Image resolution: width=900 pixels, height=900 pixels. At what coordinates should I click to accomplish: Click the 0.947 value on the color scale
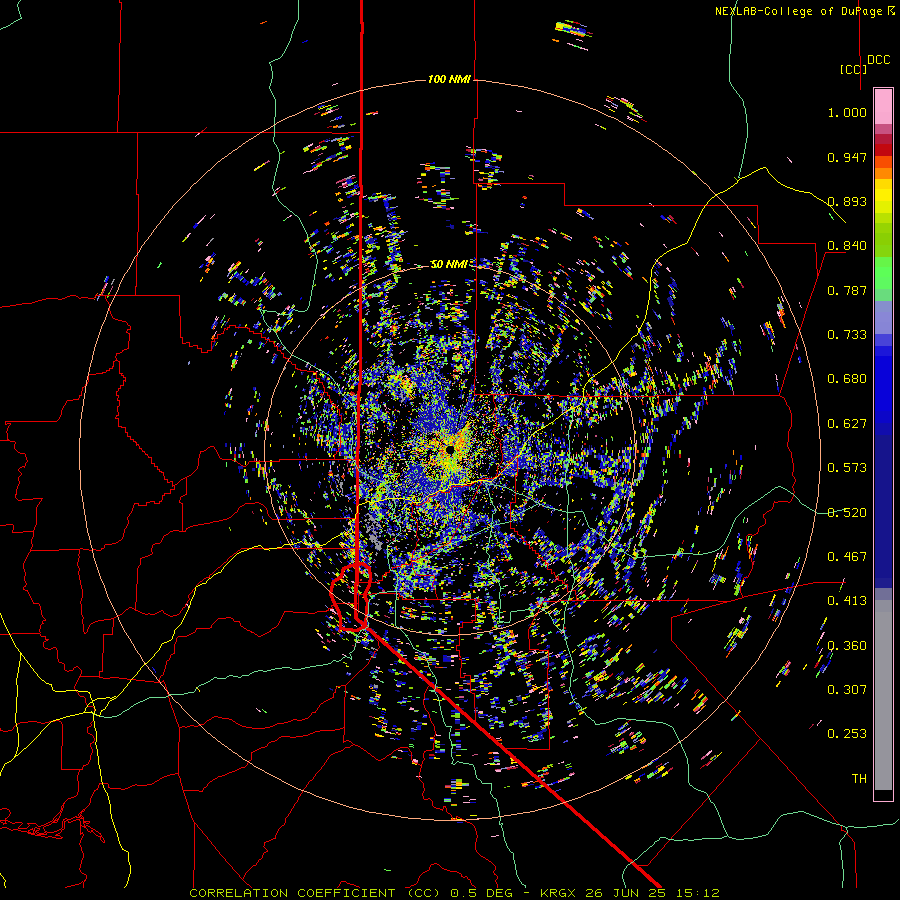click(847, 157)
